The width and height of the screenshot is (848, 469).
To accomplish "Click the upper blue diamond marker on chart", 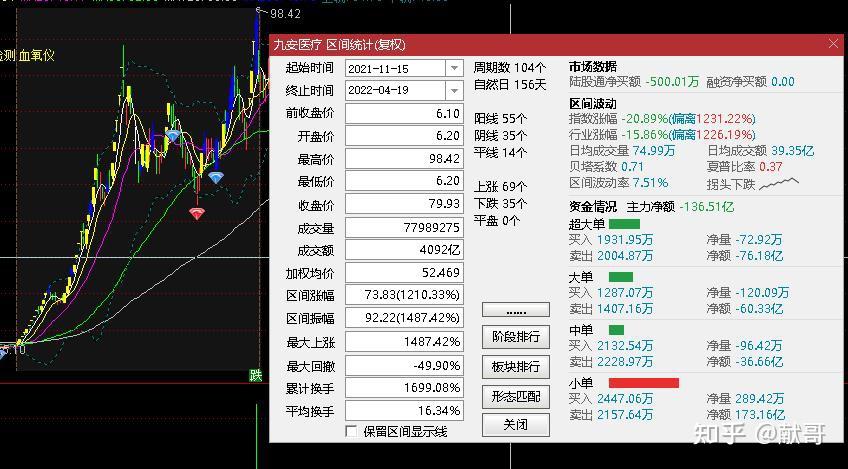I will pyautogui.click(x=173, y=135).
